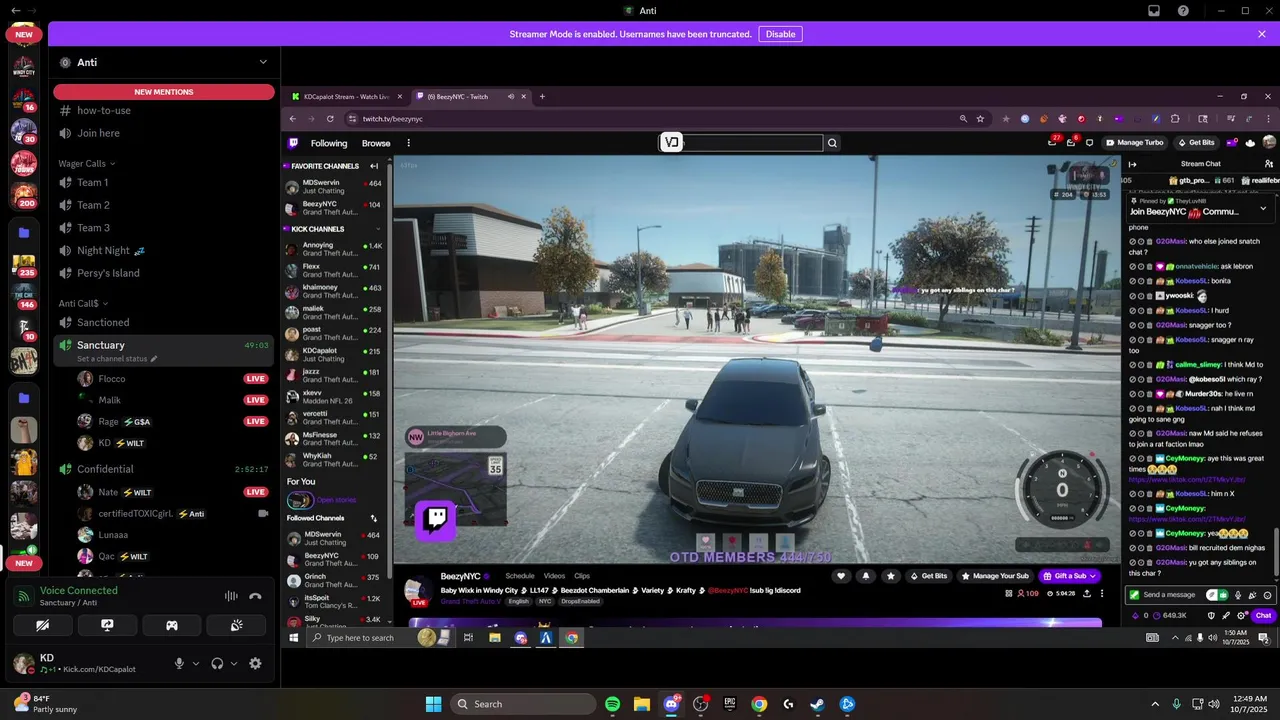Reload the Twitch page

pyautogui.click(x=330, y=118)
